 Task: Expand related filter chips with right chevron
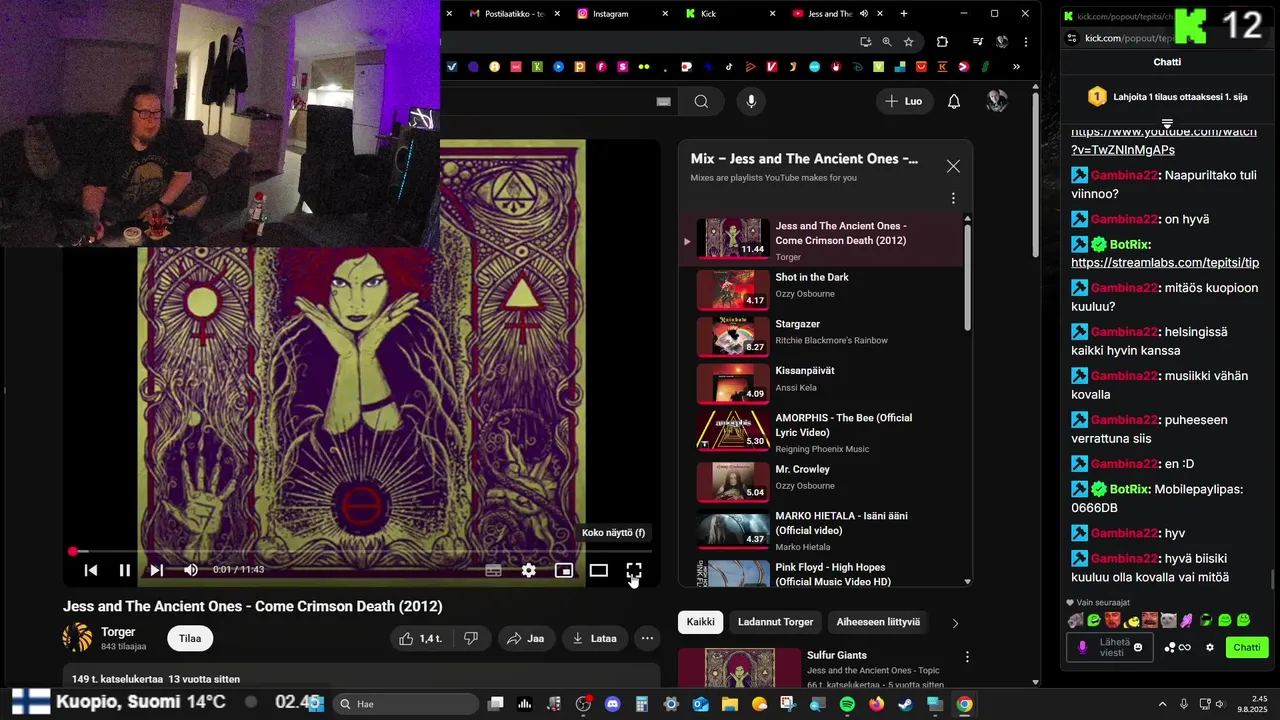click(x=955, y=623)
